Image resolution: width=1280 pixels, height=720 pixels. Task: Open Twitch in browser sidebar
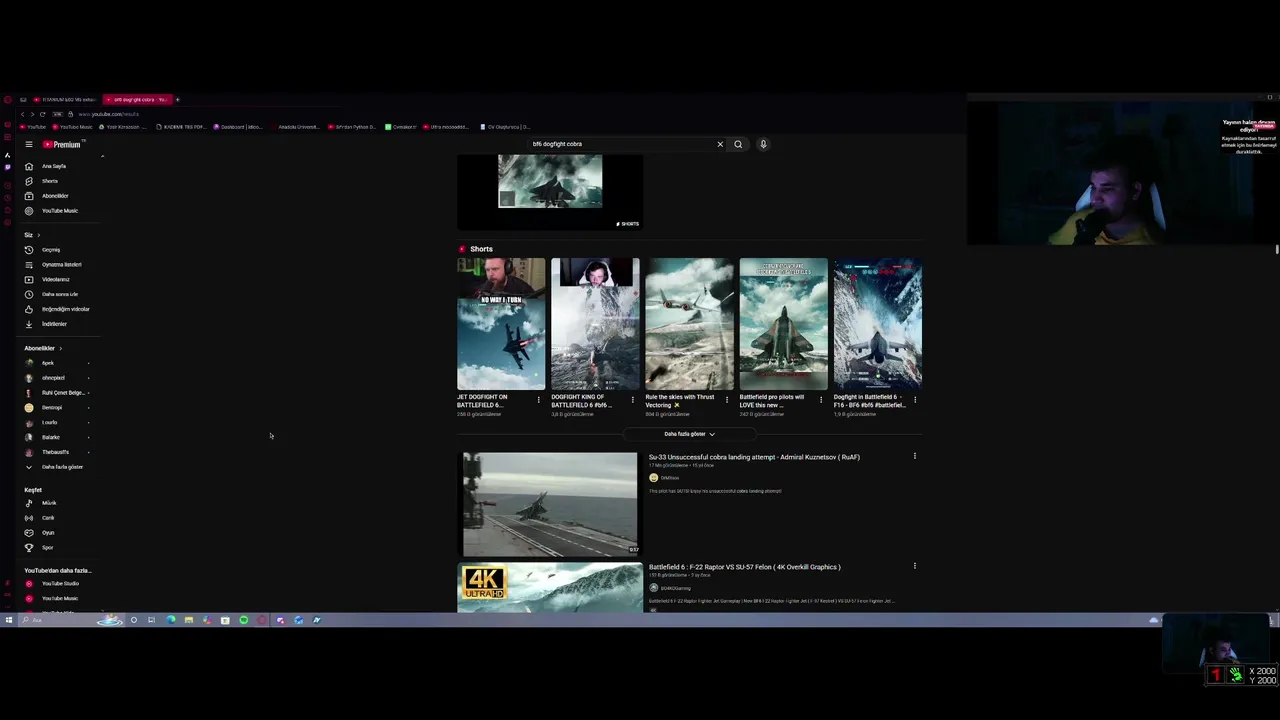(8, 167)
